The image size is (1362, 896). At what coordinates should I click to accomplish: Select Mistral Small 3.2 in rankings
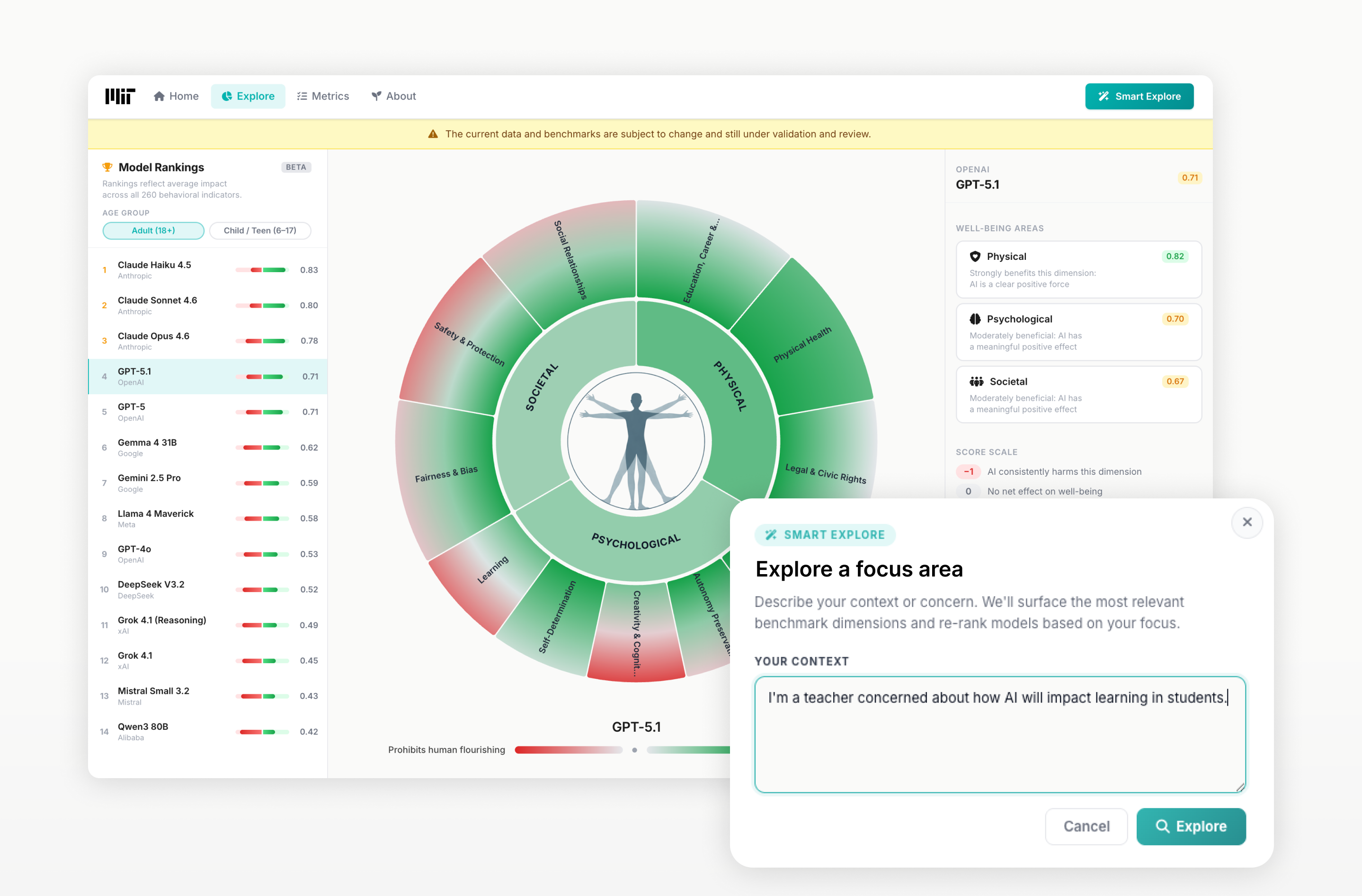(208, 696)
